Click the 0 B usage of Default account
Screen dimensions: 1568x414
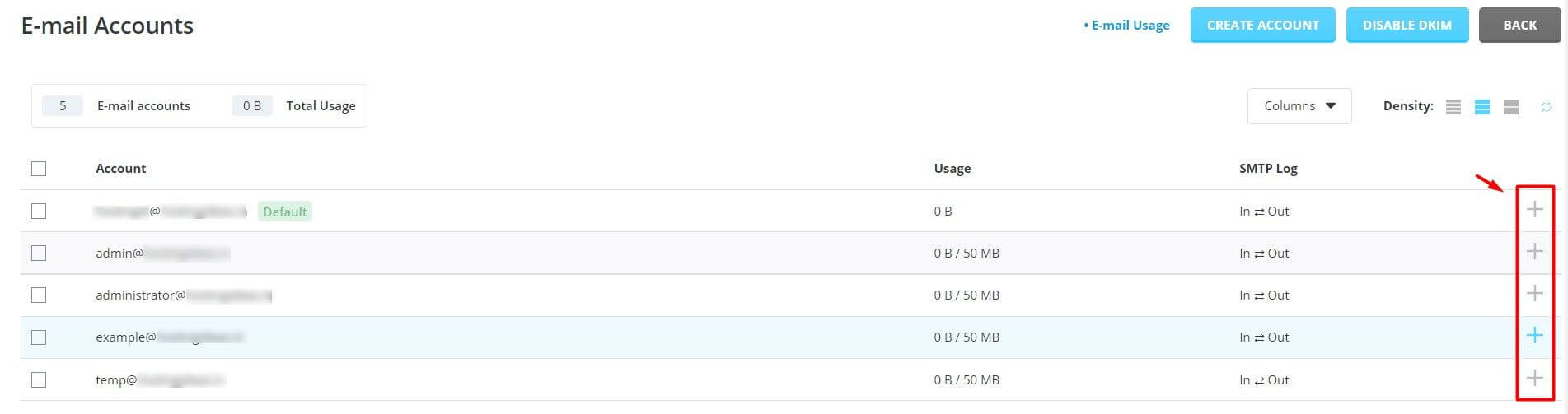click(943, 212)
